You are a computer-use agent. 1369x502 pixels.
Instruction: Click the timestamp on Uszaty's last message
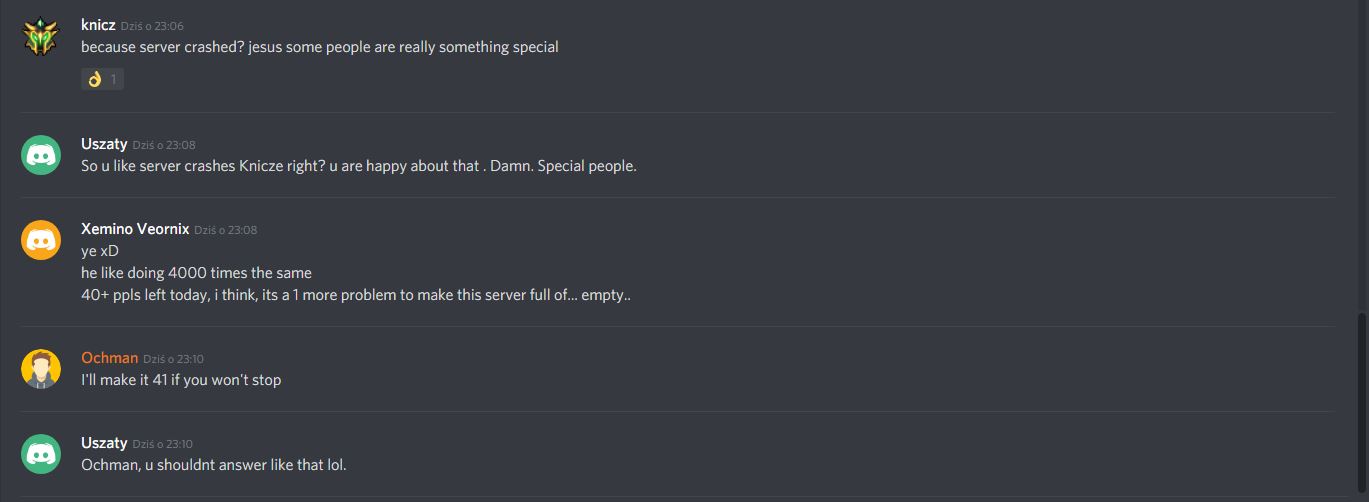coord(163,443)
